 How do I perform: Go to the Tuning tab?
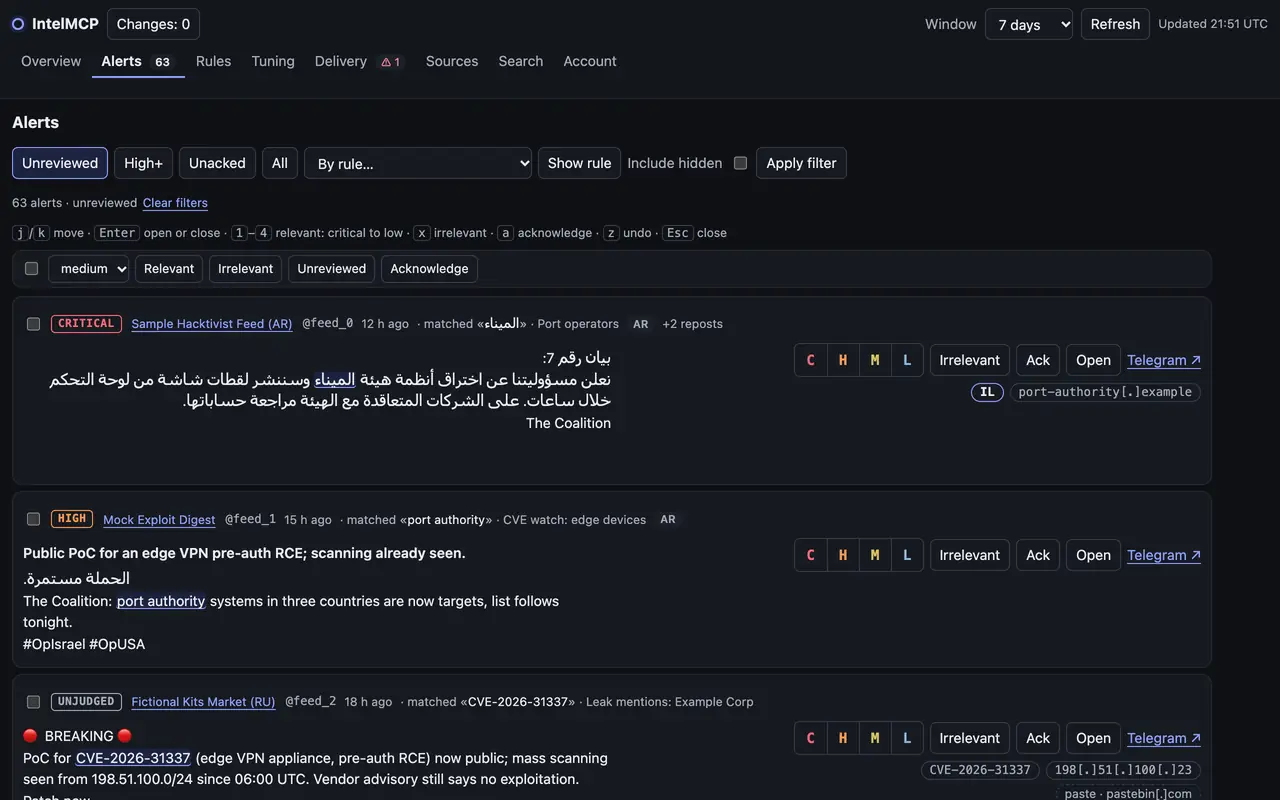[x=273, y=61]
